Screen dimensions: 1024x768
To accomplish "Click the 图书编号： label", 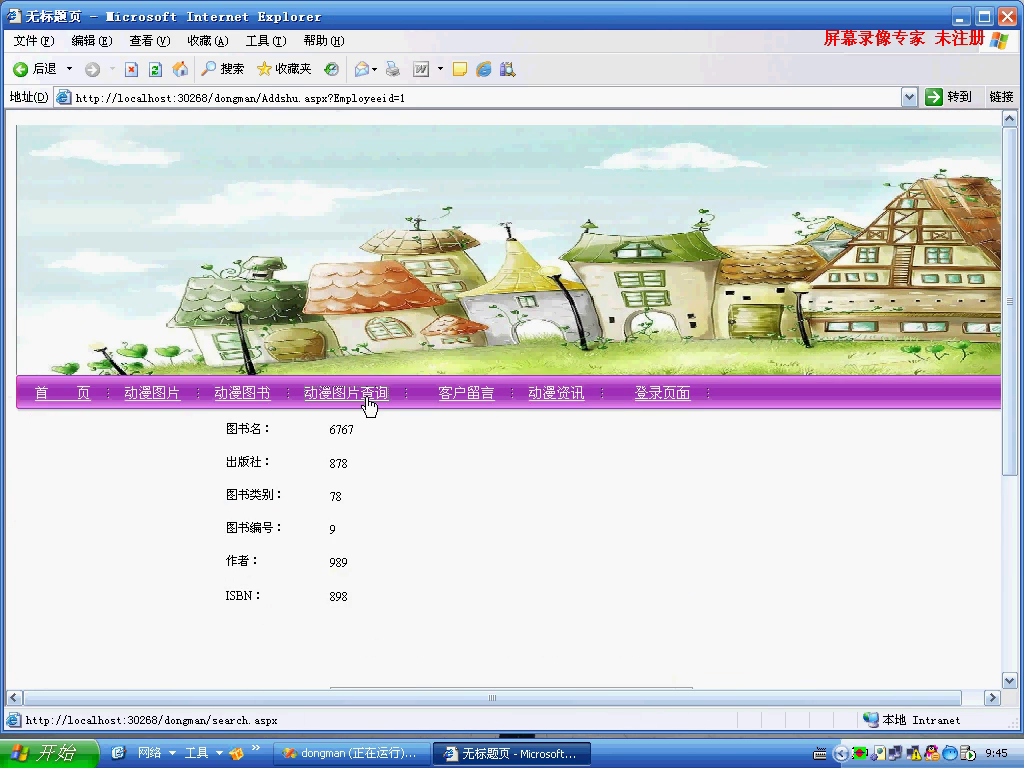I will click(x=253, y=528).
